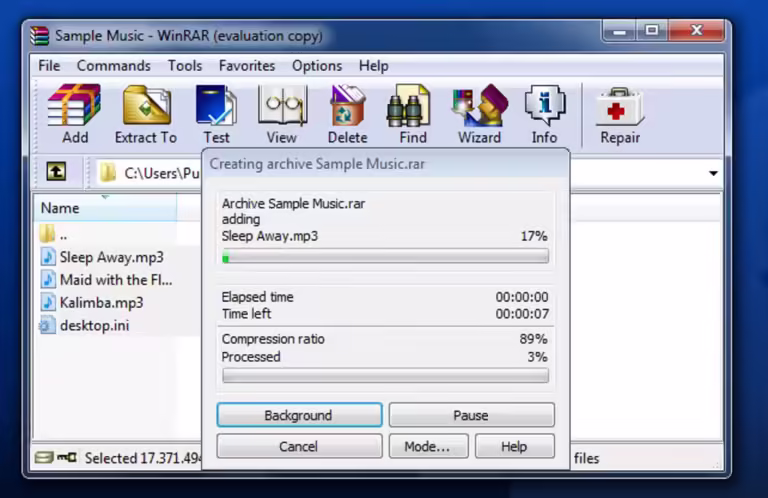Image resolution: width=768 pixels, height=498 pixels.
Task: Click the Sleep Away.mp3 file progress bar
Action: coord(385,256)
